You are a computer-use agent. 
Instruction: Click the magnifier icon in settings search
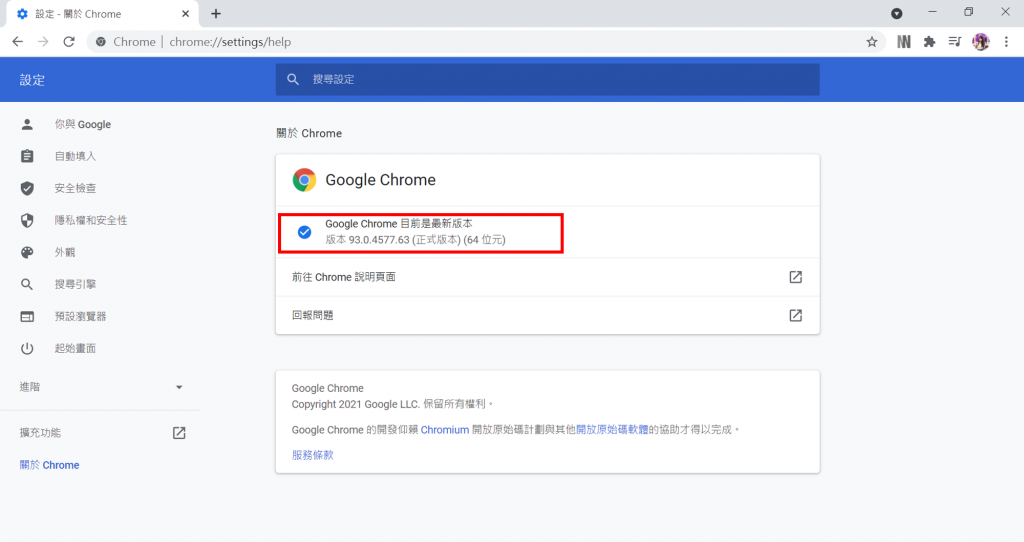click(x=293, y=79)
